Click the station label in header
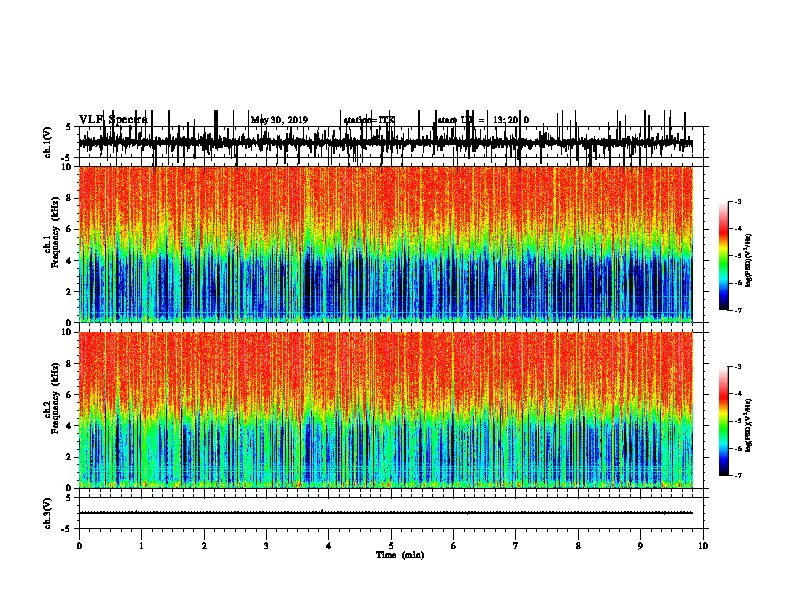This screenshot has width=792, height=612. 369,120
